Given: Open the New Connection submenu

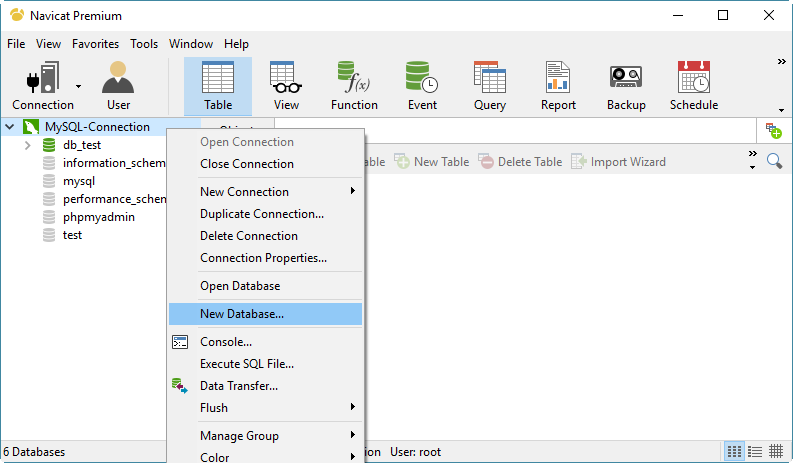Looking at the screenshot, I should pyautogui.click(x=266, y=192).
